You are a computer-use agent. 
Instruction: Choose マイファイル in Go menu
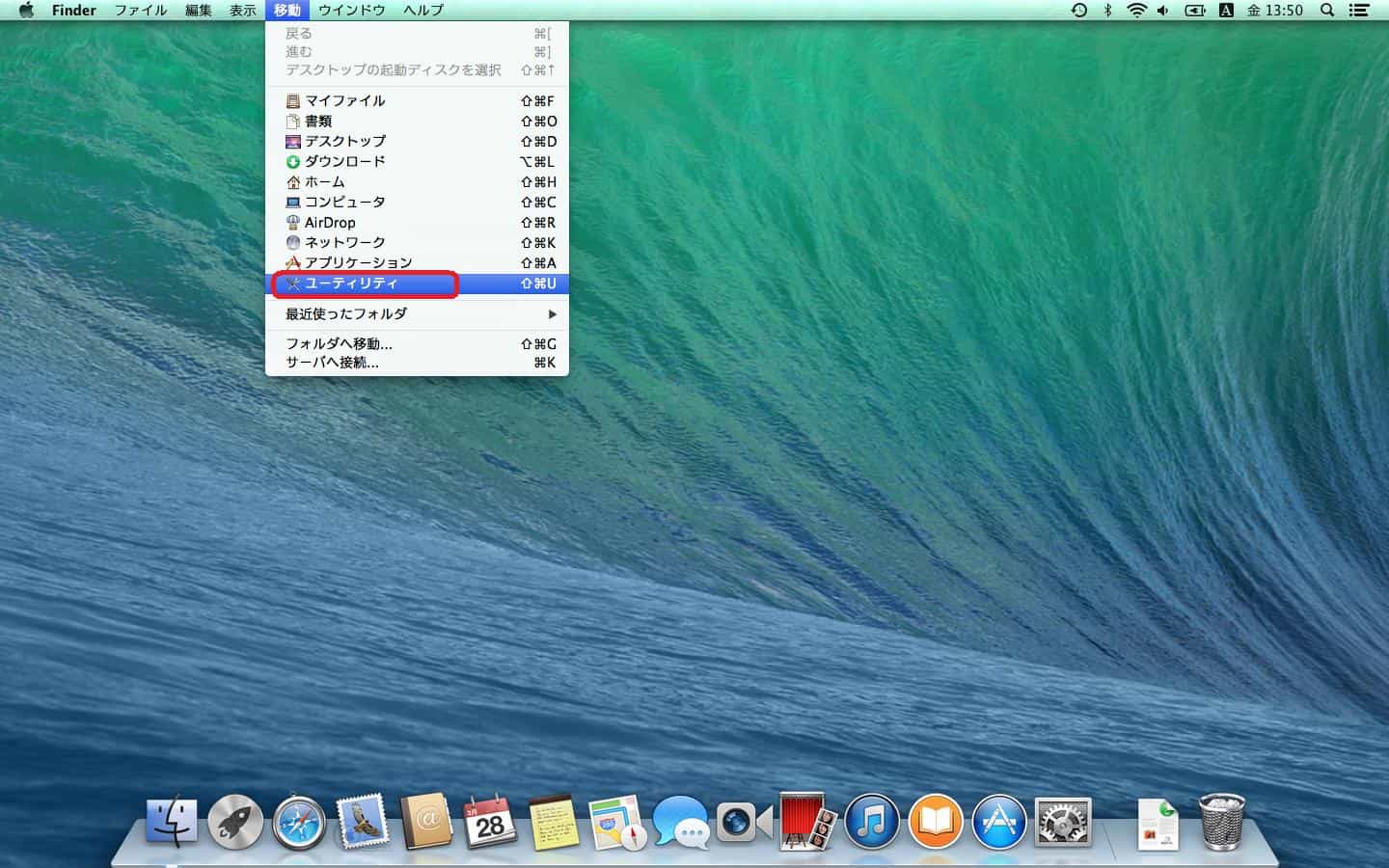coord(417,100)
